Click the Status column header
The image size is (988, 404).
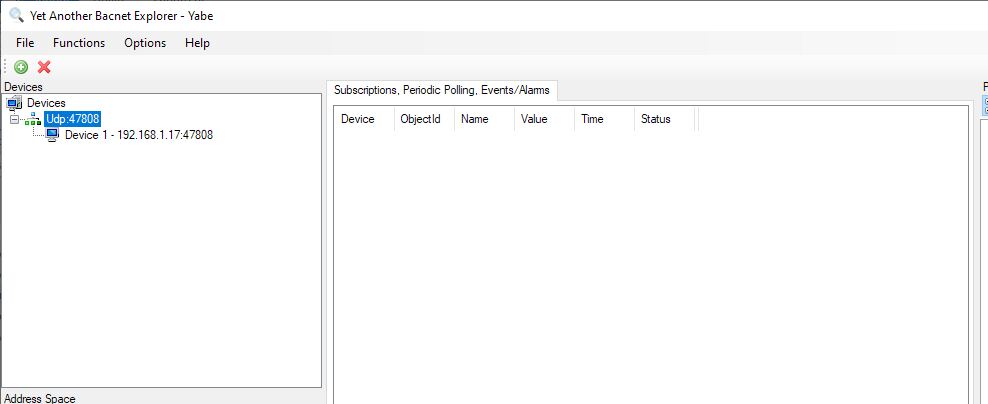click(x=655, y=119)
